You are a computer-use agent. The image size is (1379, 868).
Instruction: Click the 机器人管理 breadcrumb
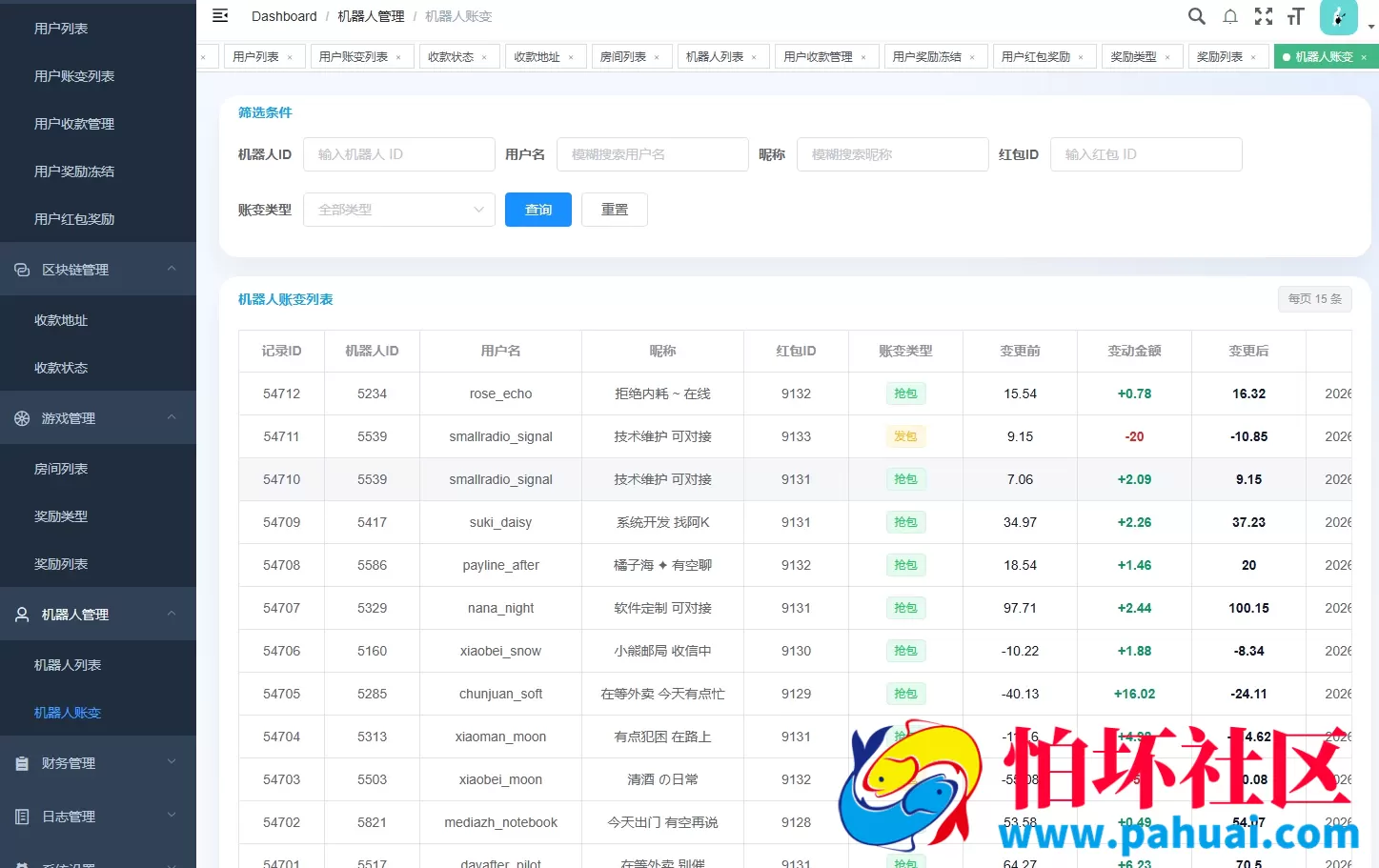[x=371, y=16]
